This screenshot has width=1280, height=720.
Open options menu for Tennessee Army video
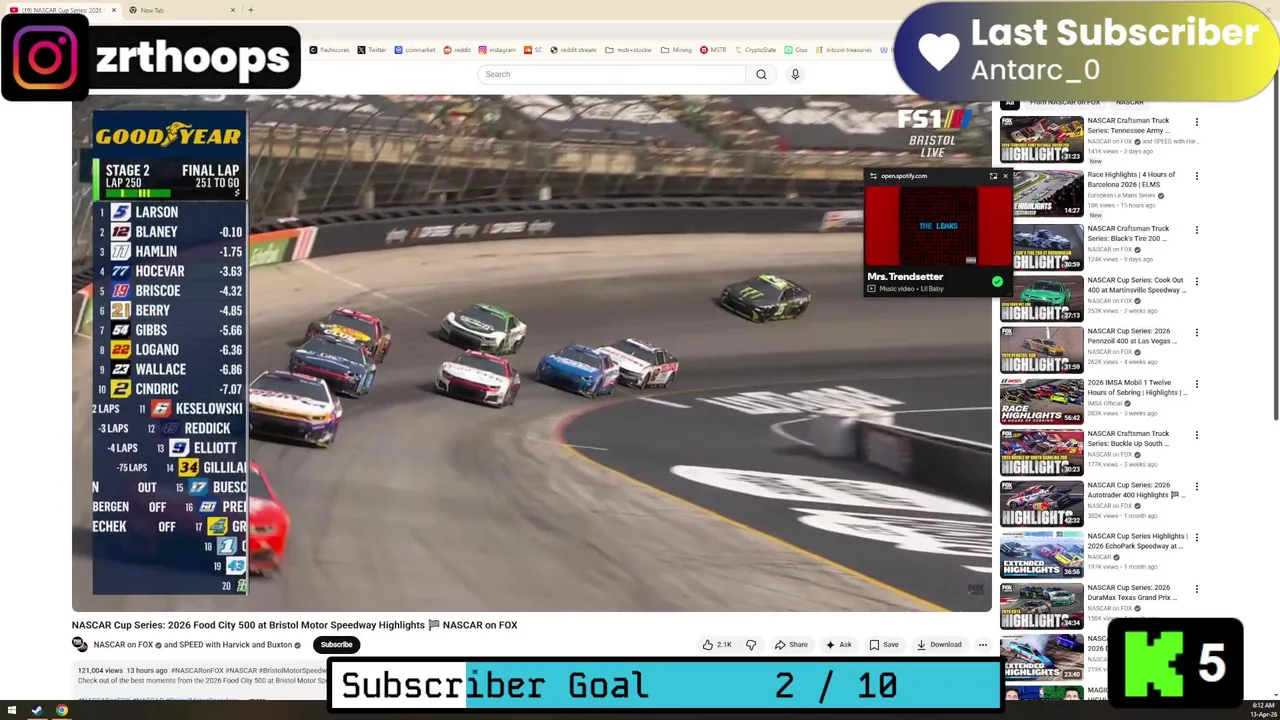coord(1196,122)
